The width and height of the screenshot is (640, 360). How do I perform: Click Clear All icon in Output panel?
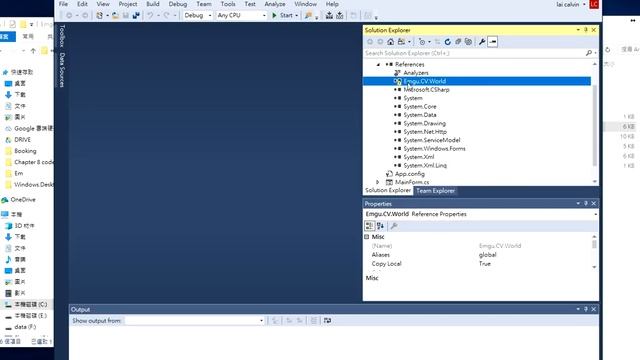tap(313, 320)
